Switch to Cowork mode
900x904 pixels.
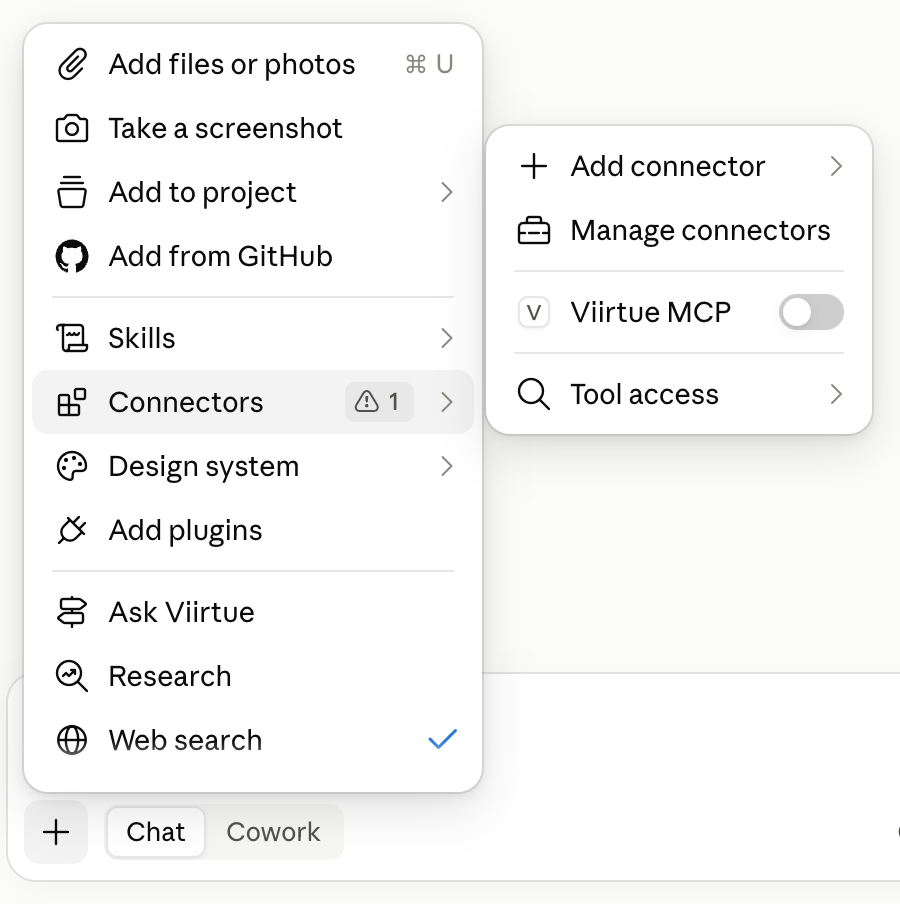273,832
